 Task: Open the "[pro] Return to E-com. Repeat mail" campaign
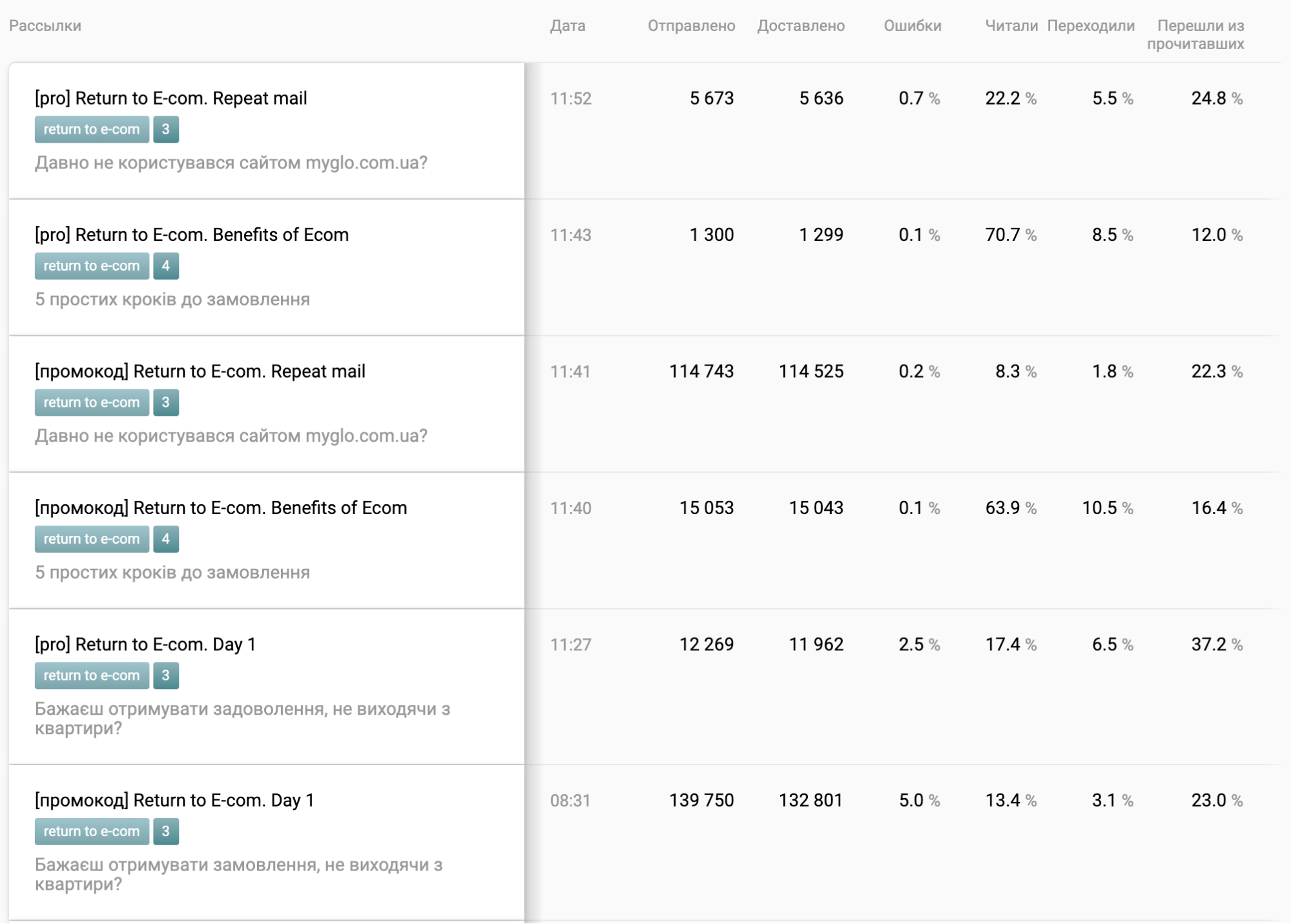click(x=170, y=98)
